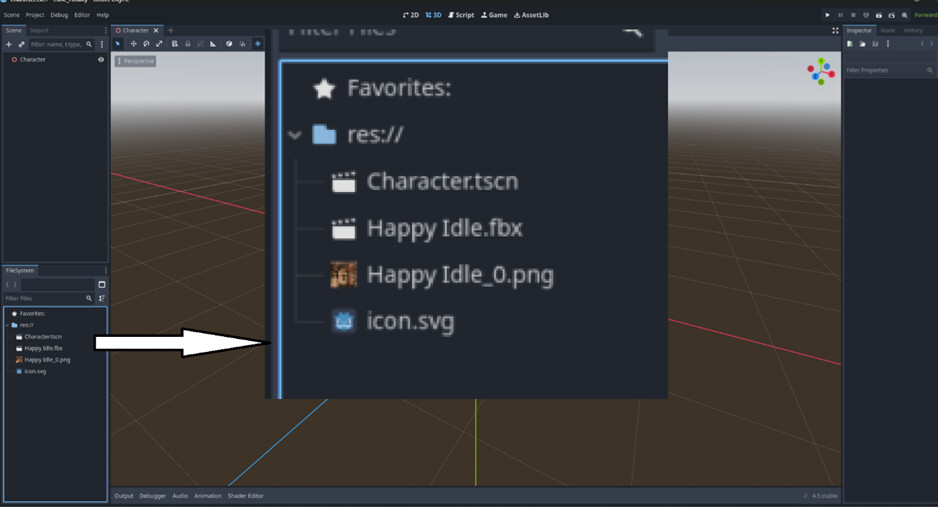The image size is (938, 507).
Task: Toggle distraction-free mode expand icon
Action: click(x=835, y=31)
